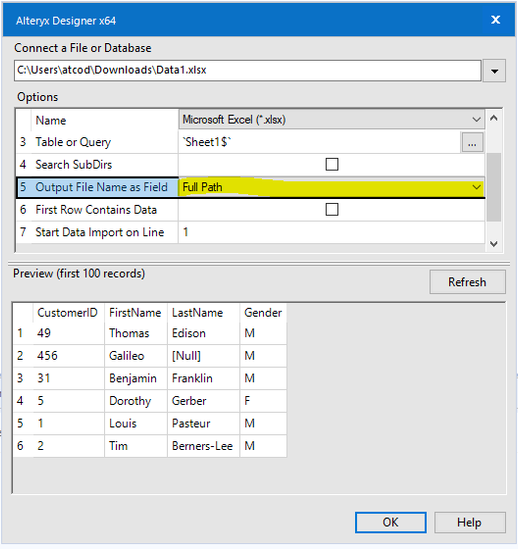The width and height of the screenshot is (518, 549).
Task: Click the Start Data Import on Line value
Action: point(331,232)
